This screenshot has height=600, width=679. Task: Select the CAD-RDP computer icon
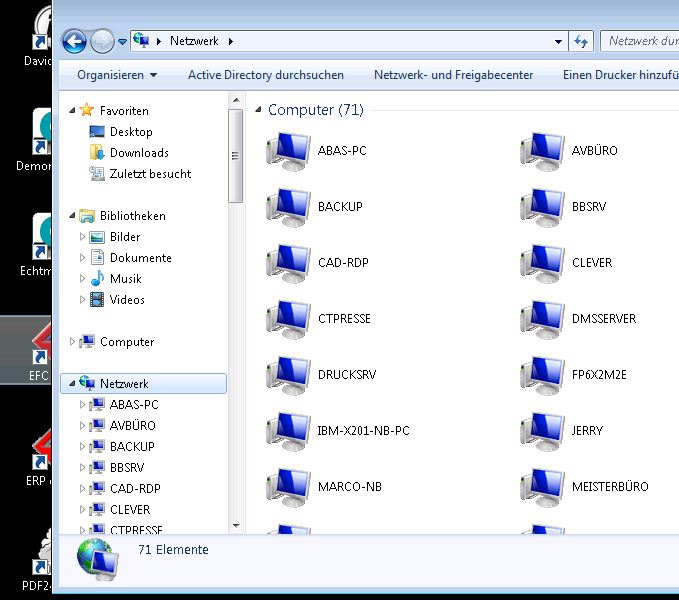288,263
